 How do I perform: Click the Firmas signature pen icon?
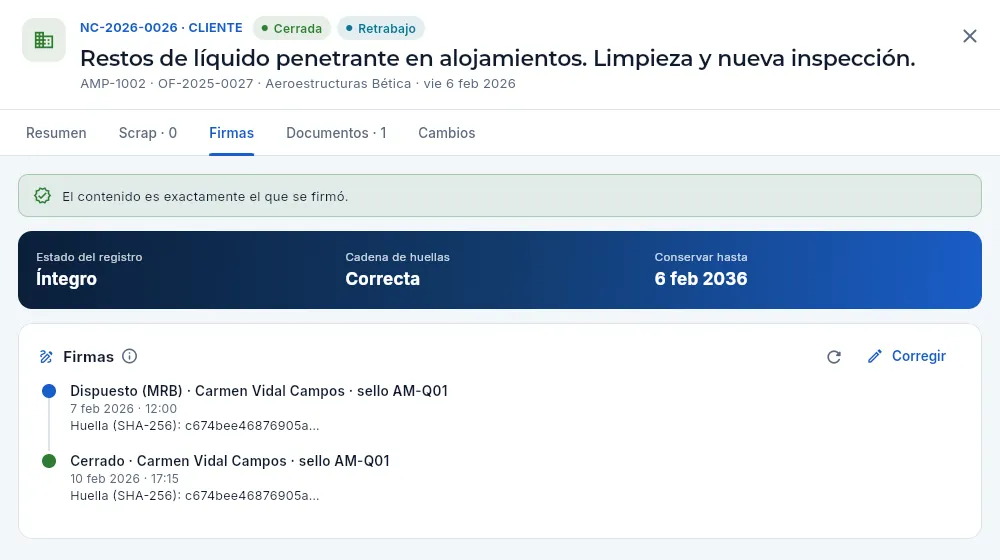pos(46,357)
